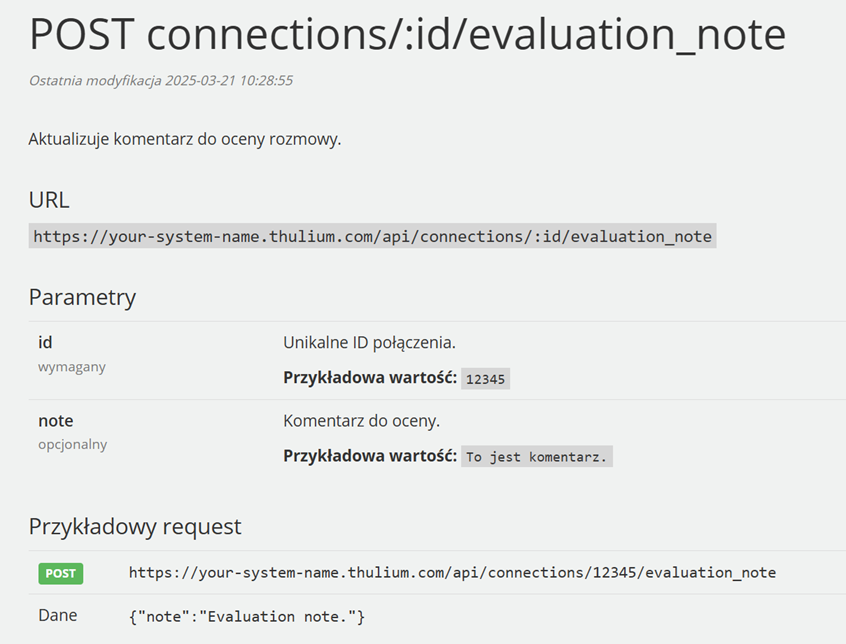
Task: Click the Parametry section heading
Action: (x=83, y=298)
